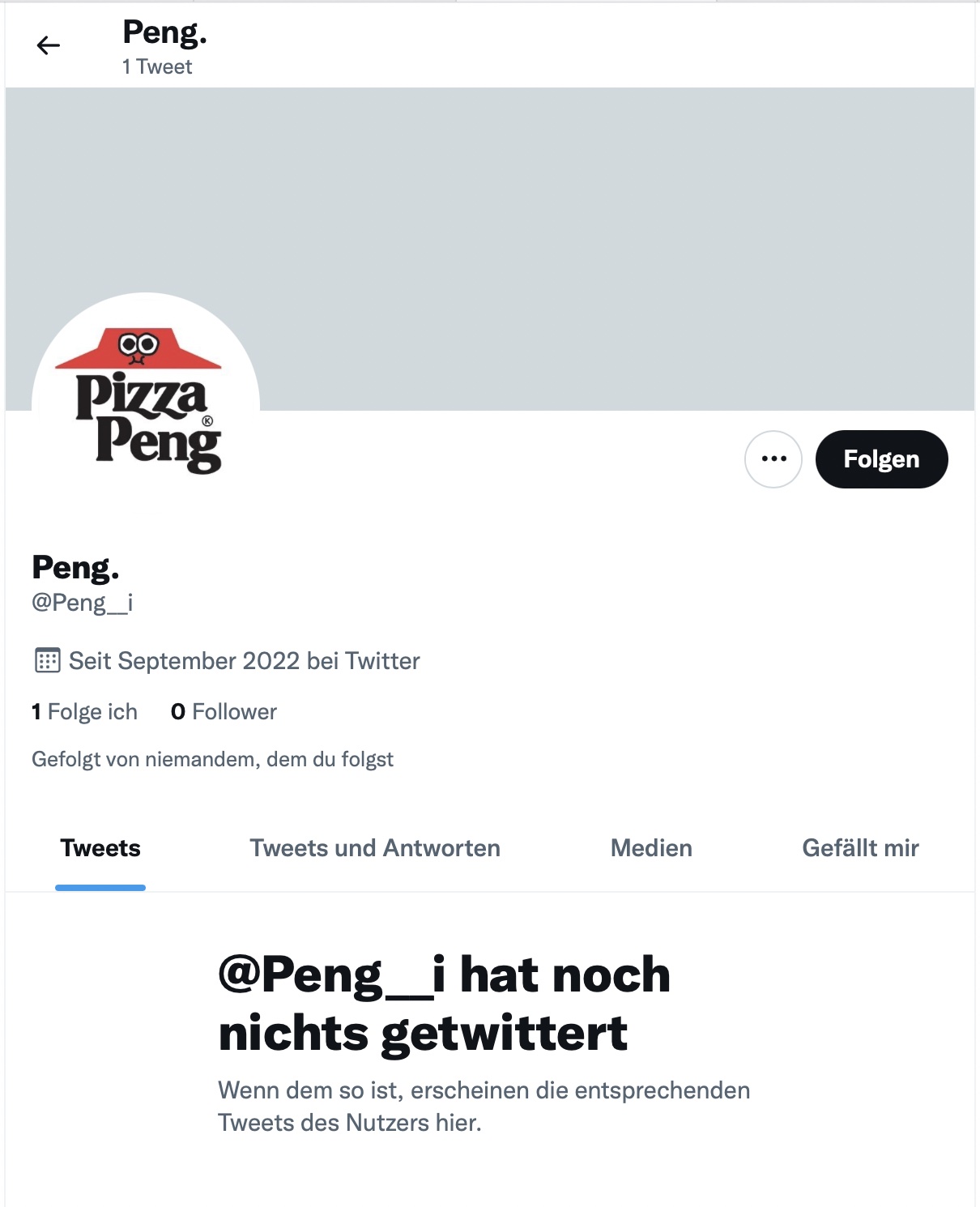Open the 0 Follower list
This screenshot has width=980, height=1207.
[x=224, y=712]
